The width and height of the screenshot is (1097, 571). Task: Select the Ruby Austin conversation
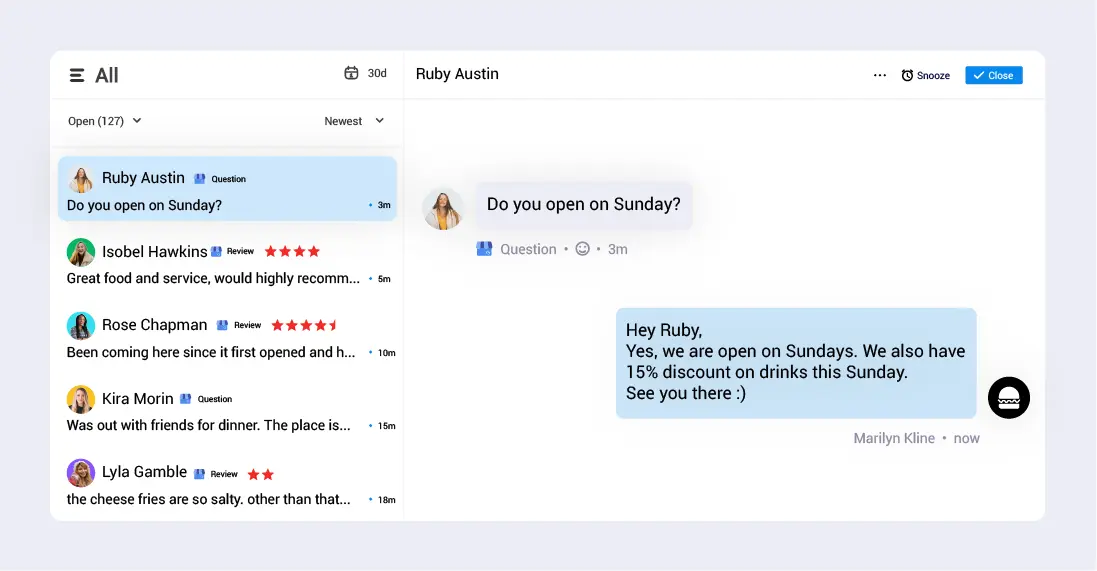(x=227, y=189)
